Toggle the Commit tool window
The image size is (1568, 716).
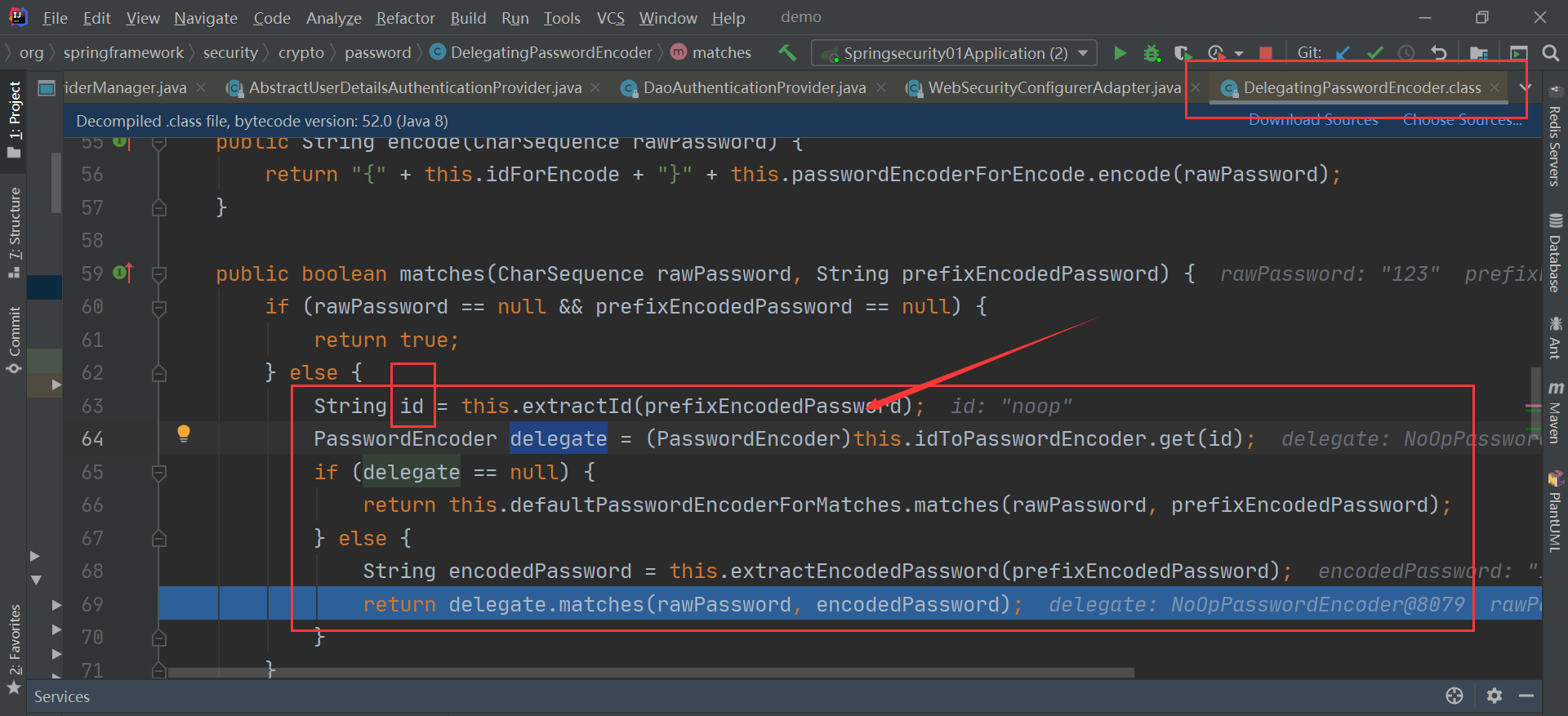(x=14, y=340)
